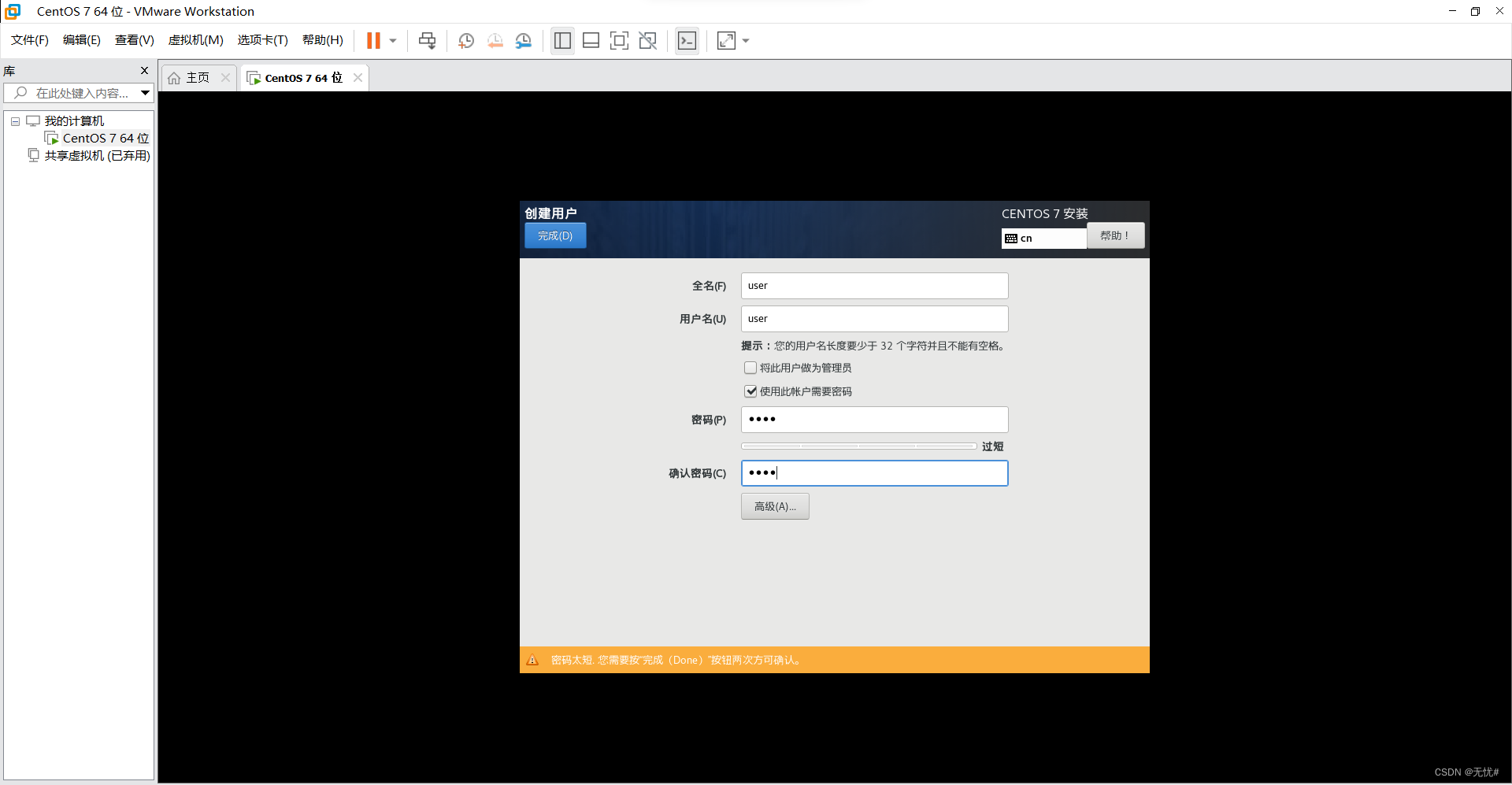Open the 帮助(H) menu

323,40
